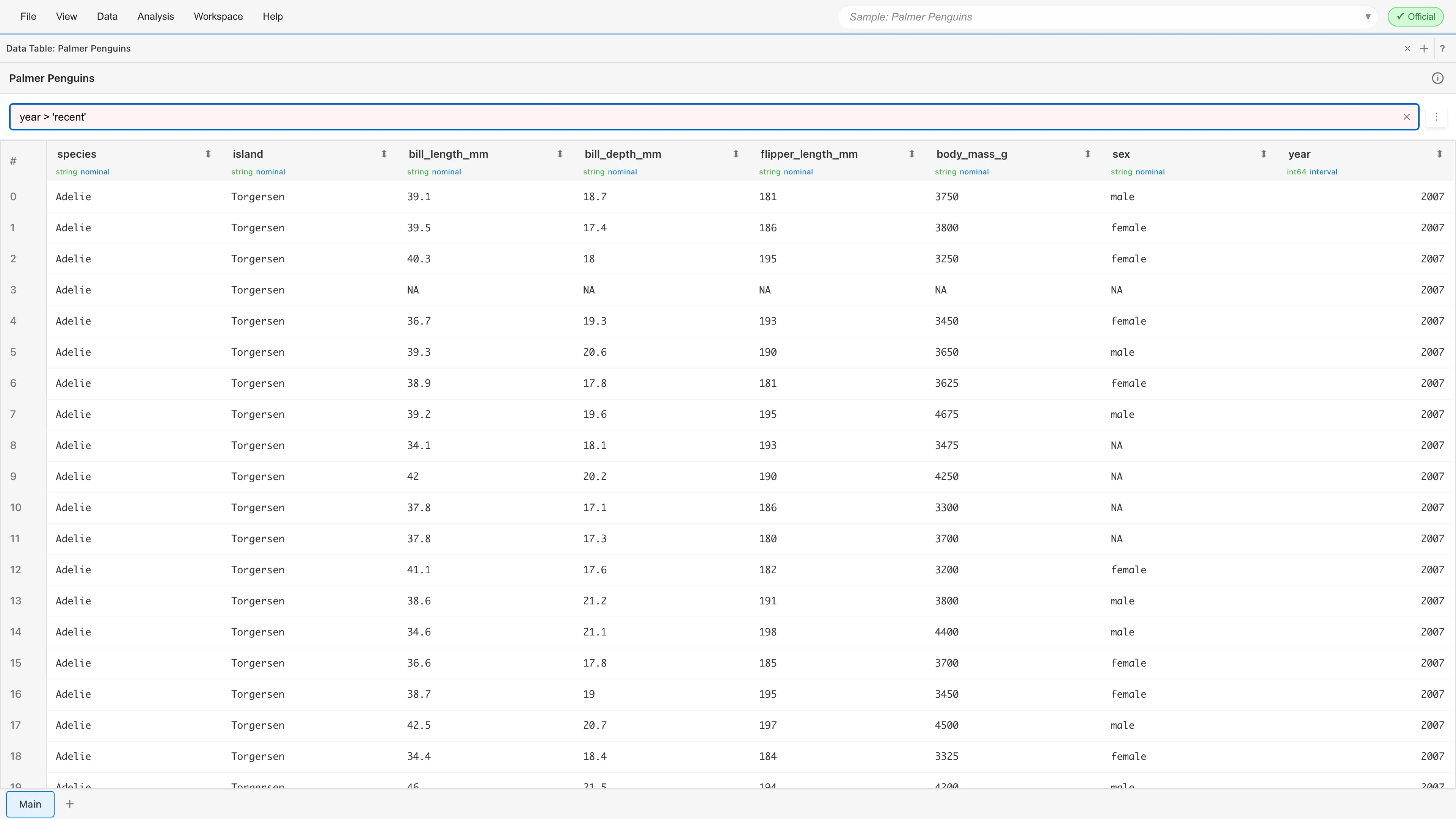Select body mass cell 3325
The width and height of the screenshot is (1456, 819).
pyautogui.click(x=946, y=756)
